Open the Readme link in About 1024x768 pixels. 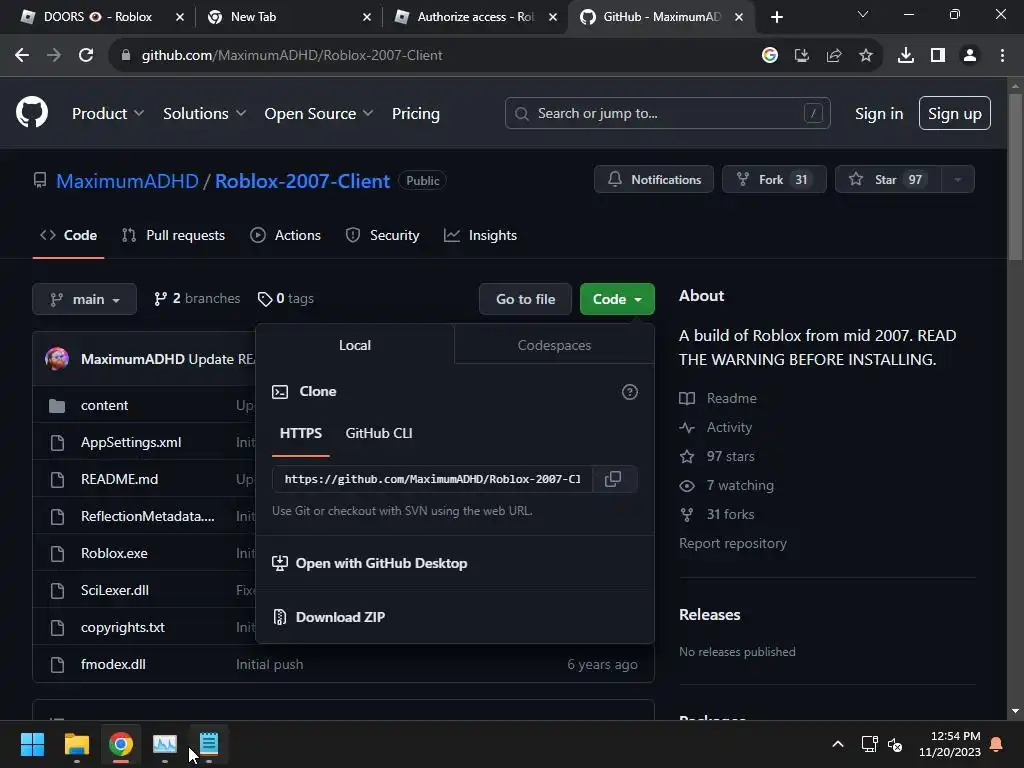point(731,398)
